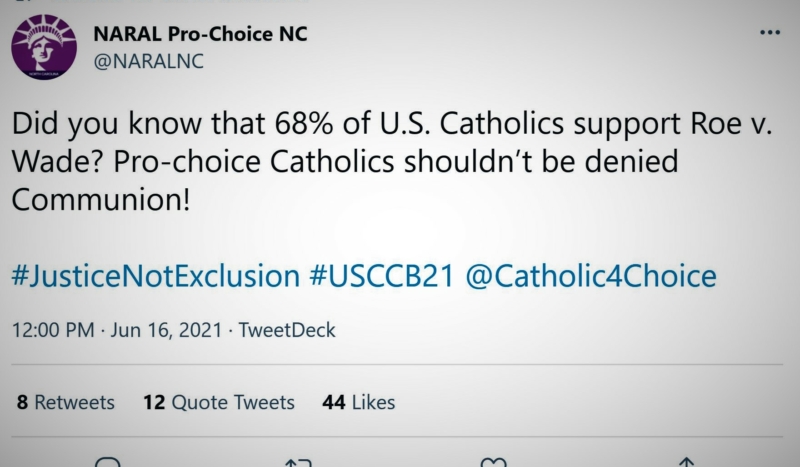Like the tweet with the heart icon

click(493, 463)
